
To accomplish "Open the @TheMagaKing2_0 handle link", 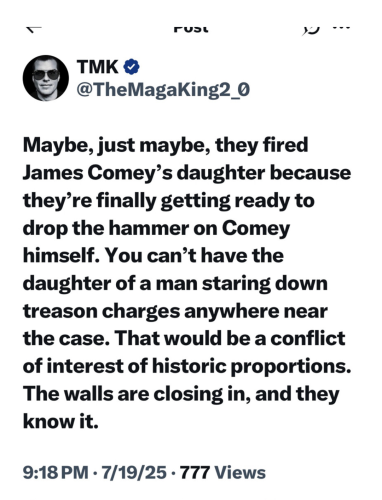I will click(x=163, y=90).
